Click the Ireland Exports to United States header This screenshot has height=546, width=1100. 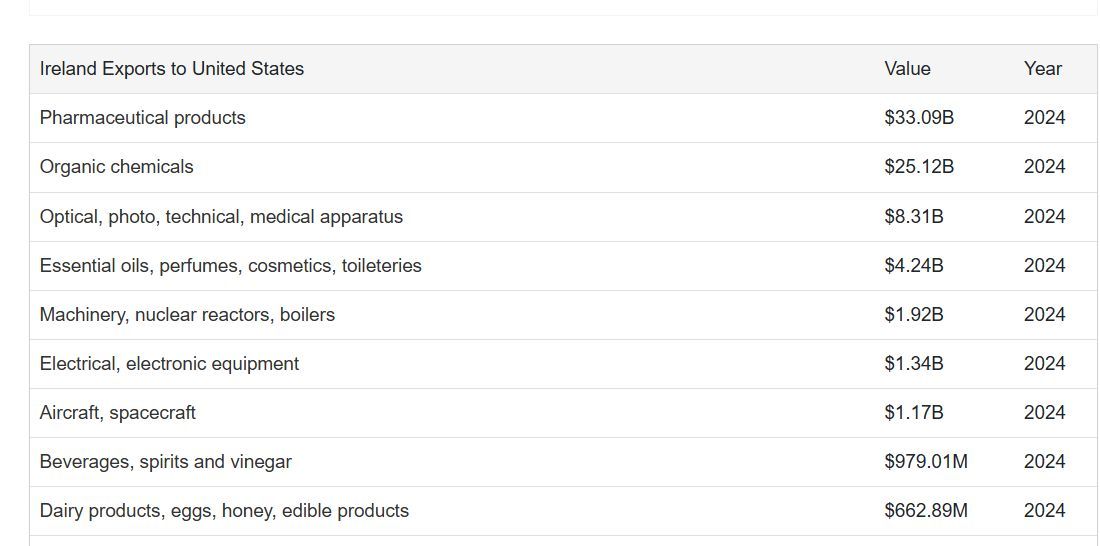click(171, 69)
